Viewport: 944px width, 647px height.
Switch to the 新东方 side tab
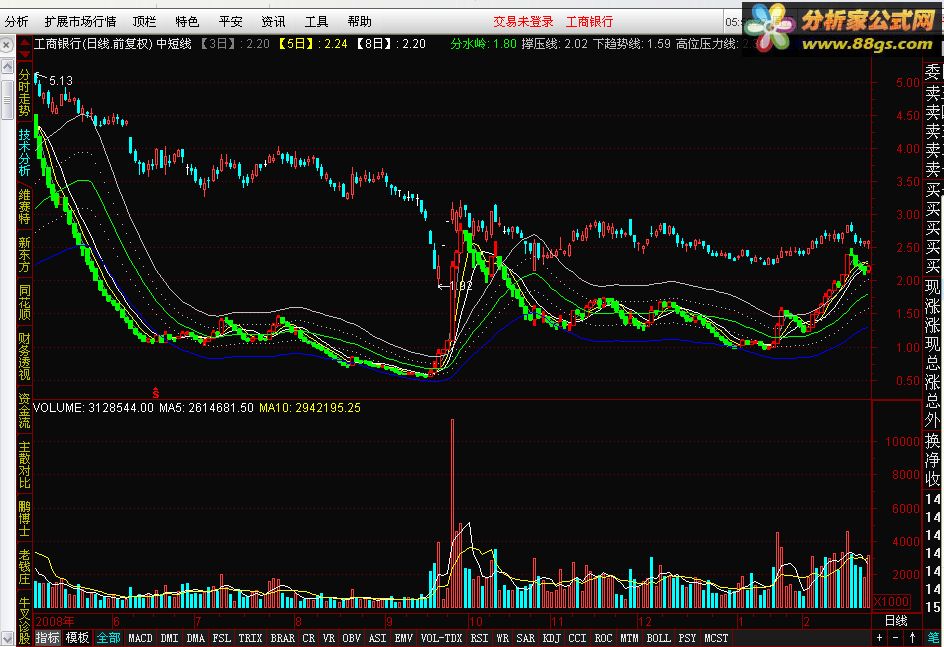[x=24, y=254]
